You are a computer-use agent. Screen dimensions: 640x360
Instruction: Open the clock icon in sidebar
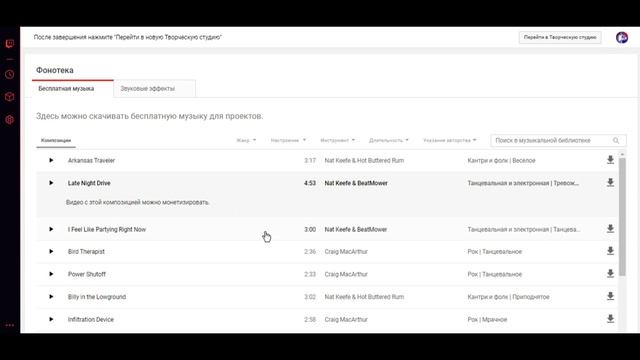click(10, 75)
